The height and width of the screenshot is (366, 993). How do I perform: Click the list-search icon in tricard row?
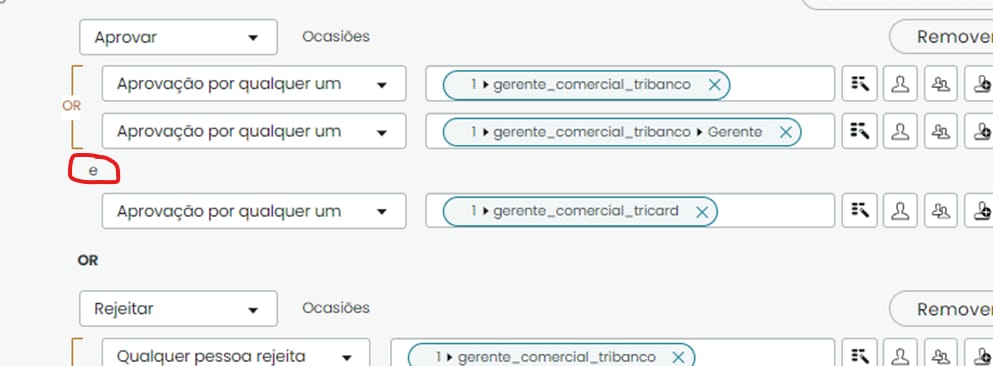point(859,210)
